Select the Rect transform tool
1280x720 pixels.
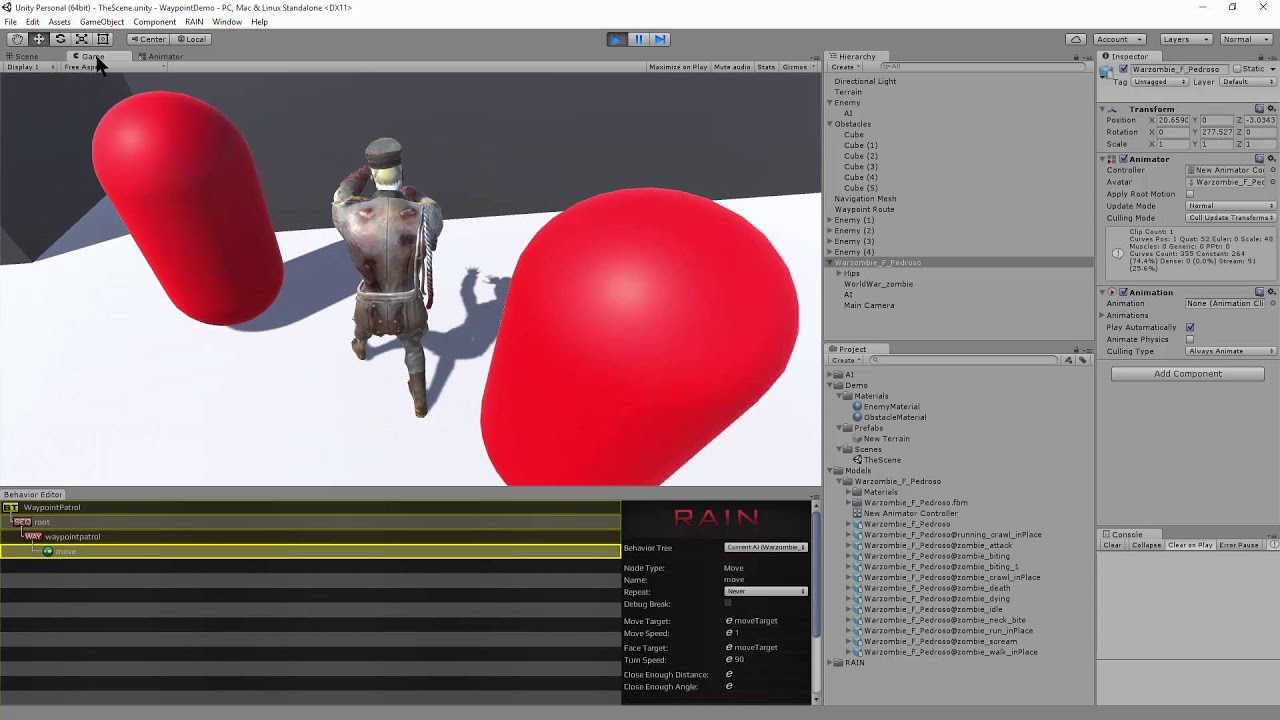tap(103, 39)
